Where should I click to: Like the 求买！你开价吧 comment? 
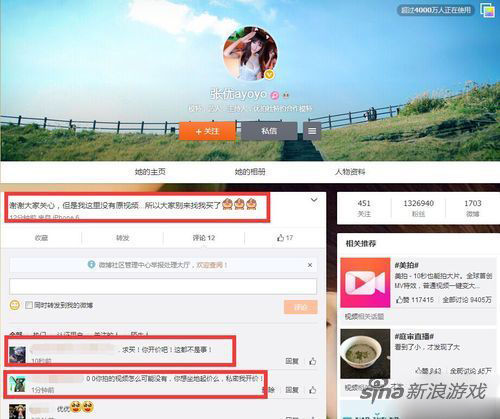point(313,361)
